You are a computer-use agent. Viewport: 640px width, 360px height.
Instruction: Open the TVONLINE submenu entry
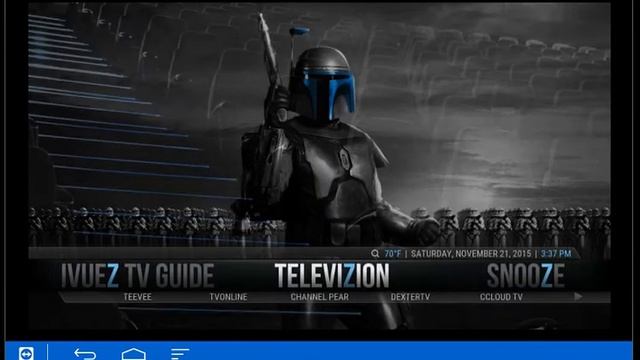pyautogui.click(x=228, y=297)
